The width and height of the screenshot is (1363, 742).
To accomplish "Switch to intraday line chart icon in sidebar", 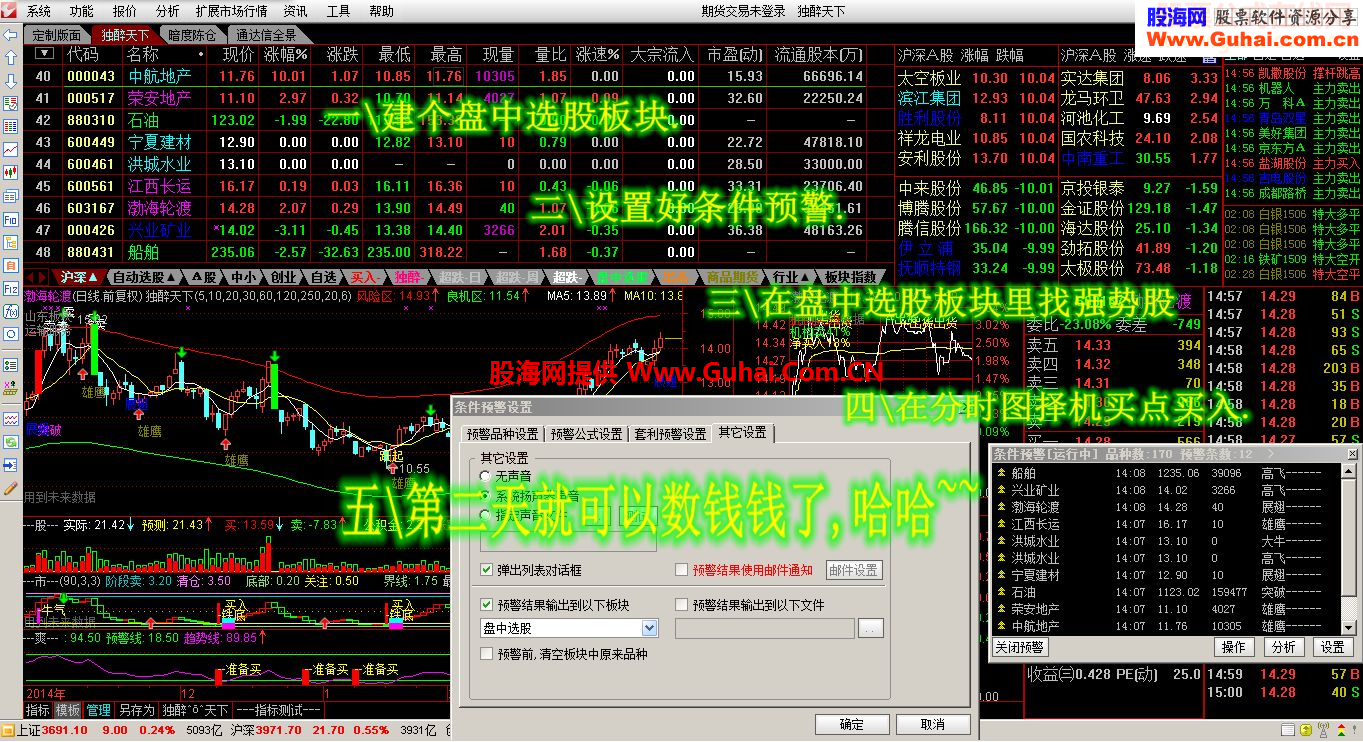I will 11,150.
